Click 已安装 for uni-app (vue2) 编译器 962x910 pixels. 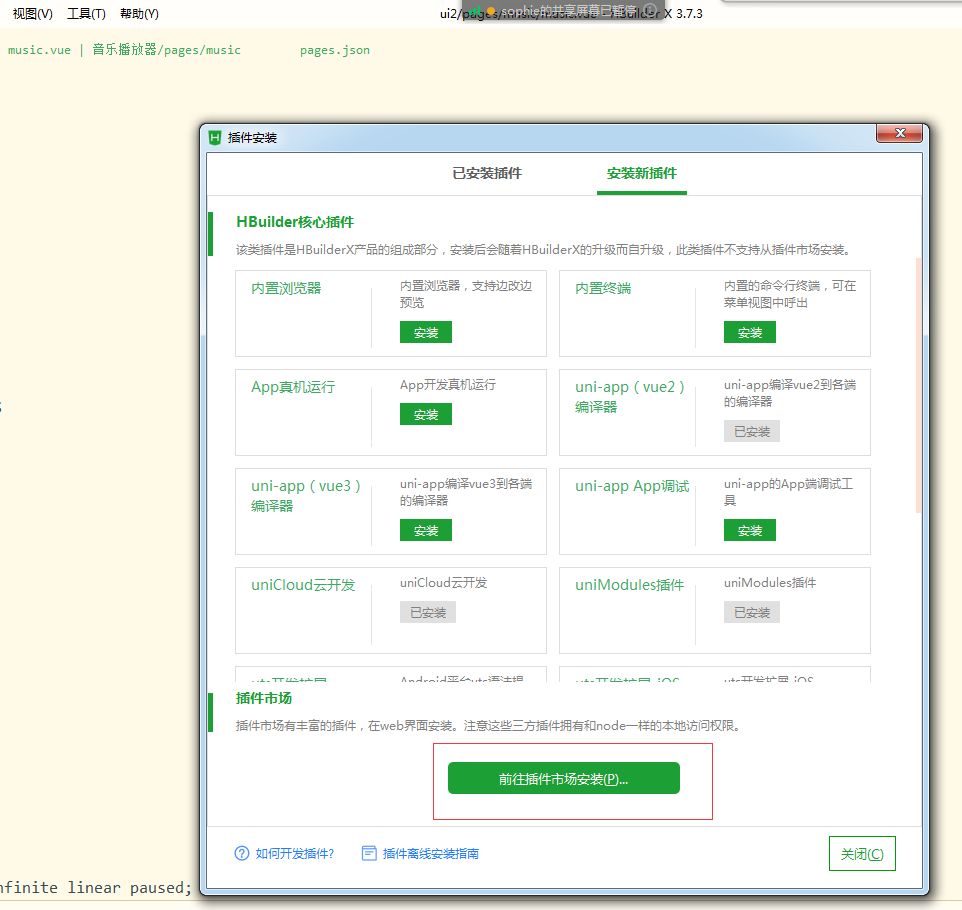(x=752, y=431)
